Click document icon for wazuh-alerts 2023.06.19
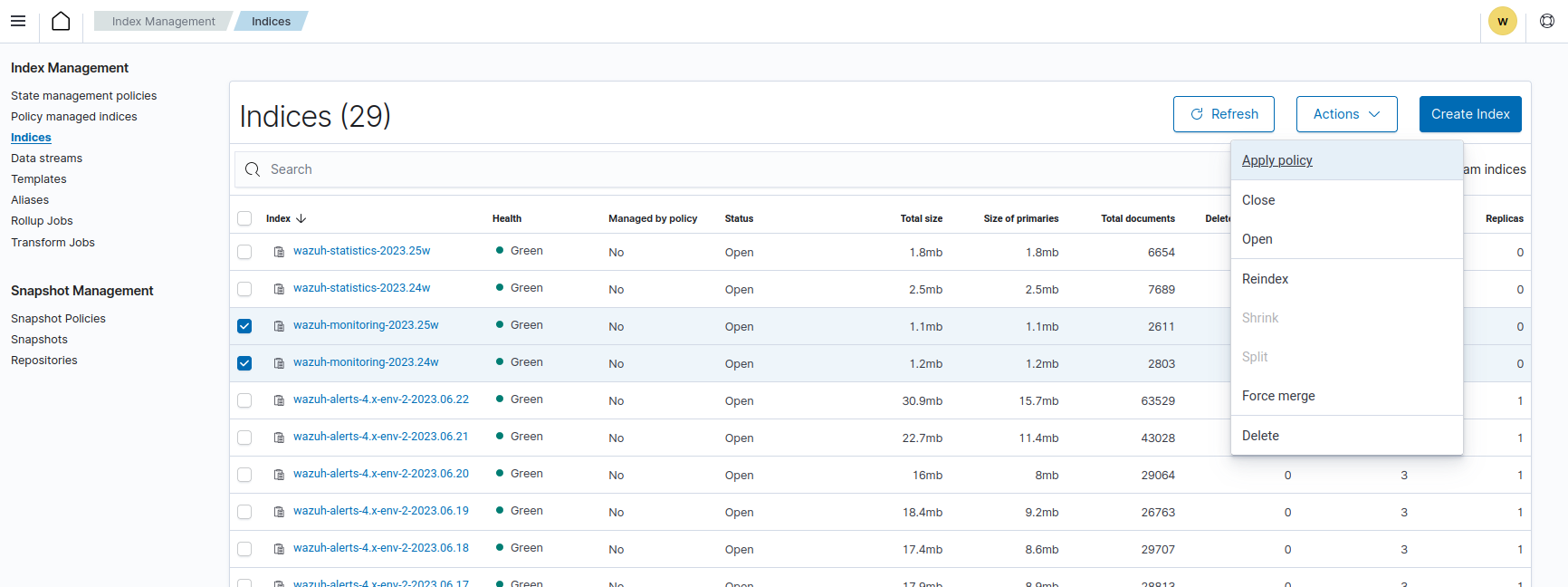 (280, 512)
